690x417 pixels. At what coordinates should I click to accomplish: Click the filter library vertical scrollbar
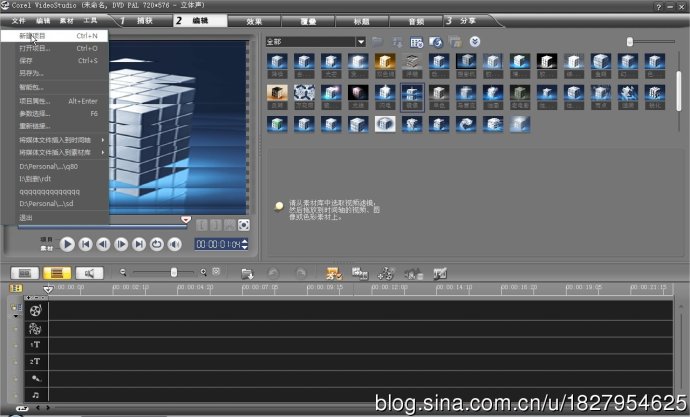coord(679,90)
